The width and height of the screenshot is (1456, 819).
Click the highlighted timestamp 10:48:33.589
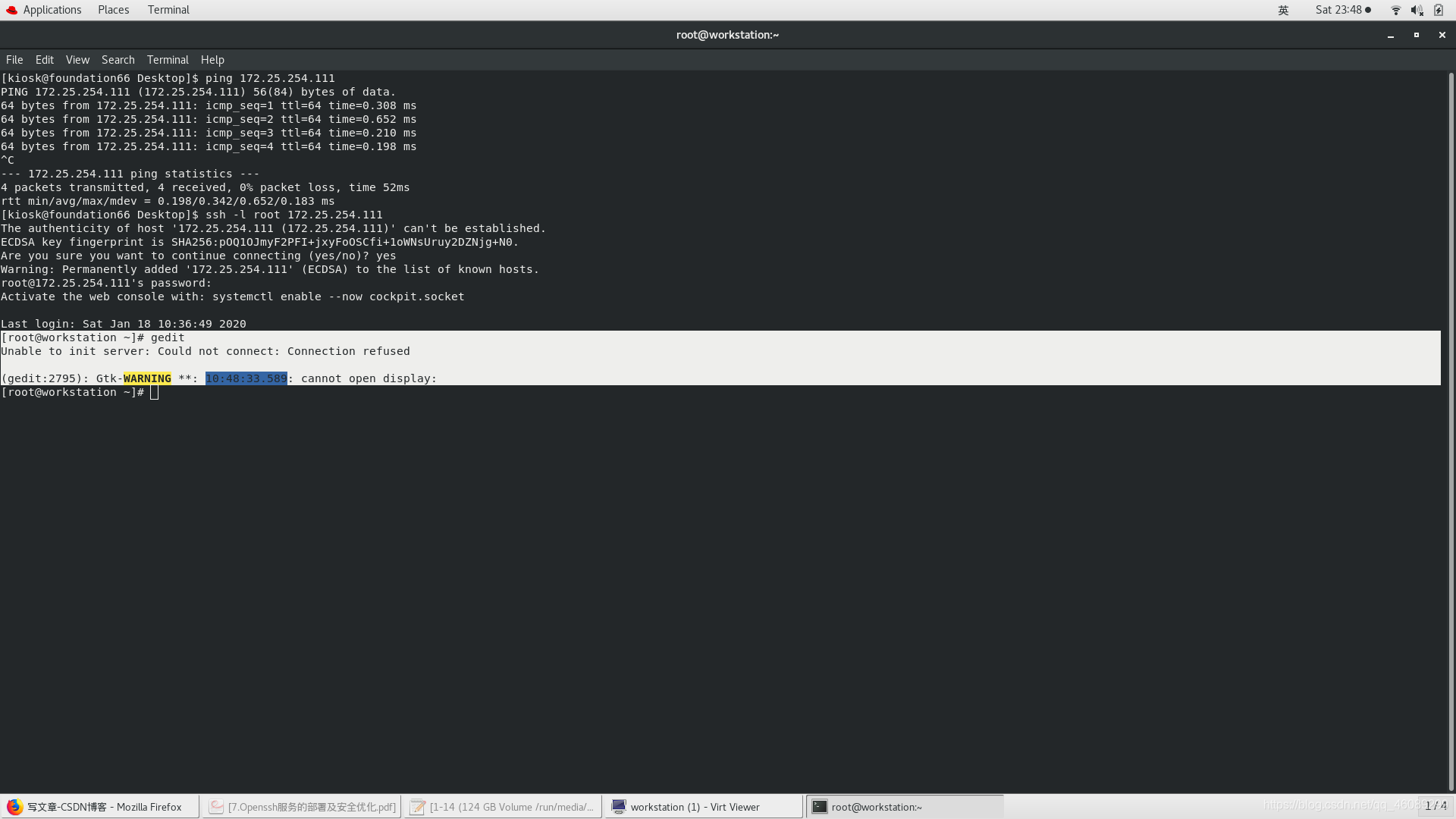246,378
